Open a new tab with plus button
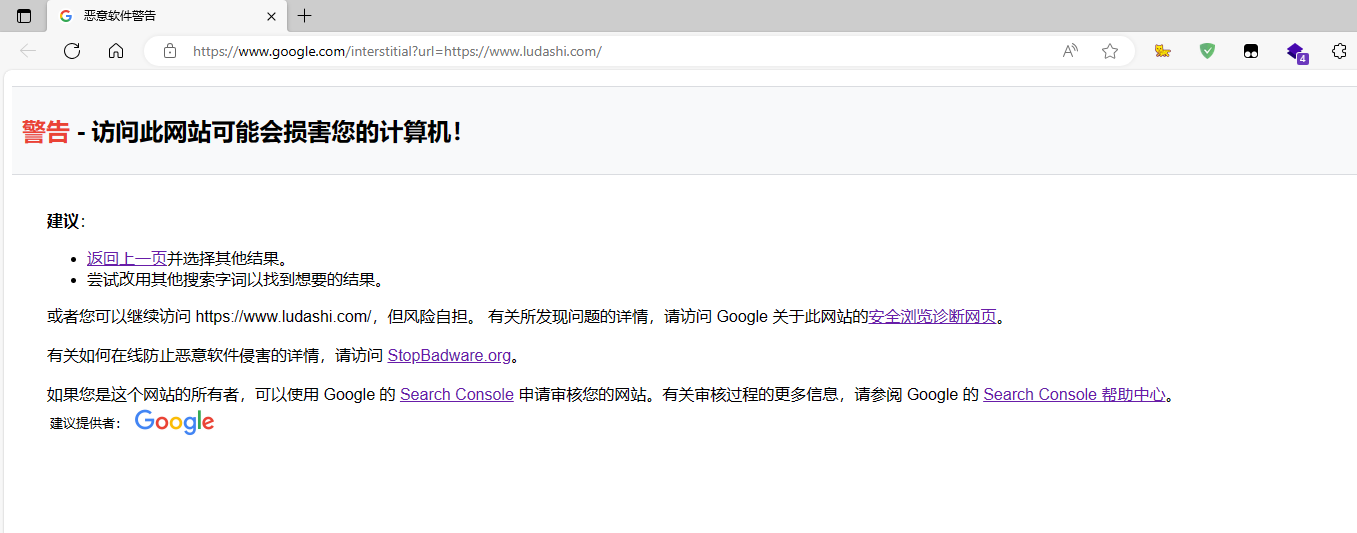Image resolution: width=1357 pixels, height=533 pixels. 305,16
